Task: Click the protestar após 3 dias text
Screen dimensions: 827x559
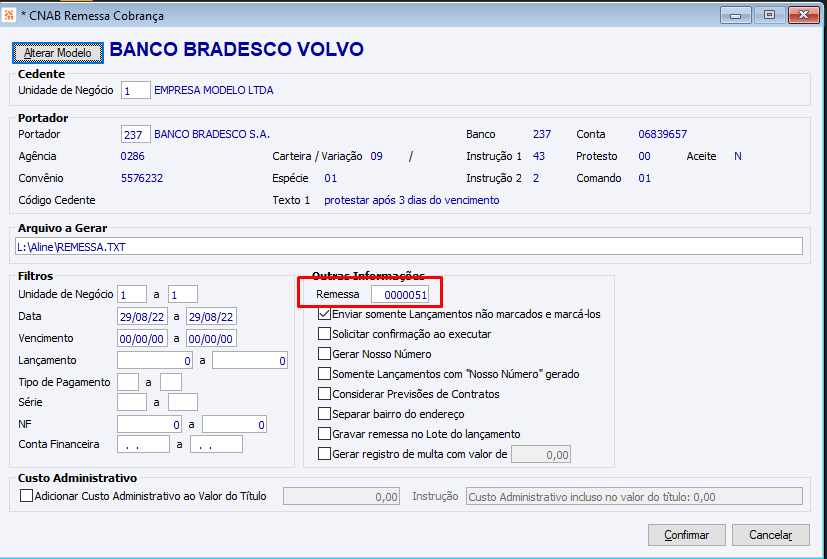Action: pos(412,200)
